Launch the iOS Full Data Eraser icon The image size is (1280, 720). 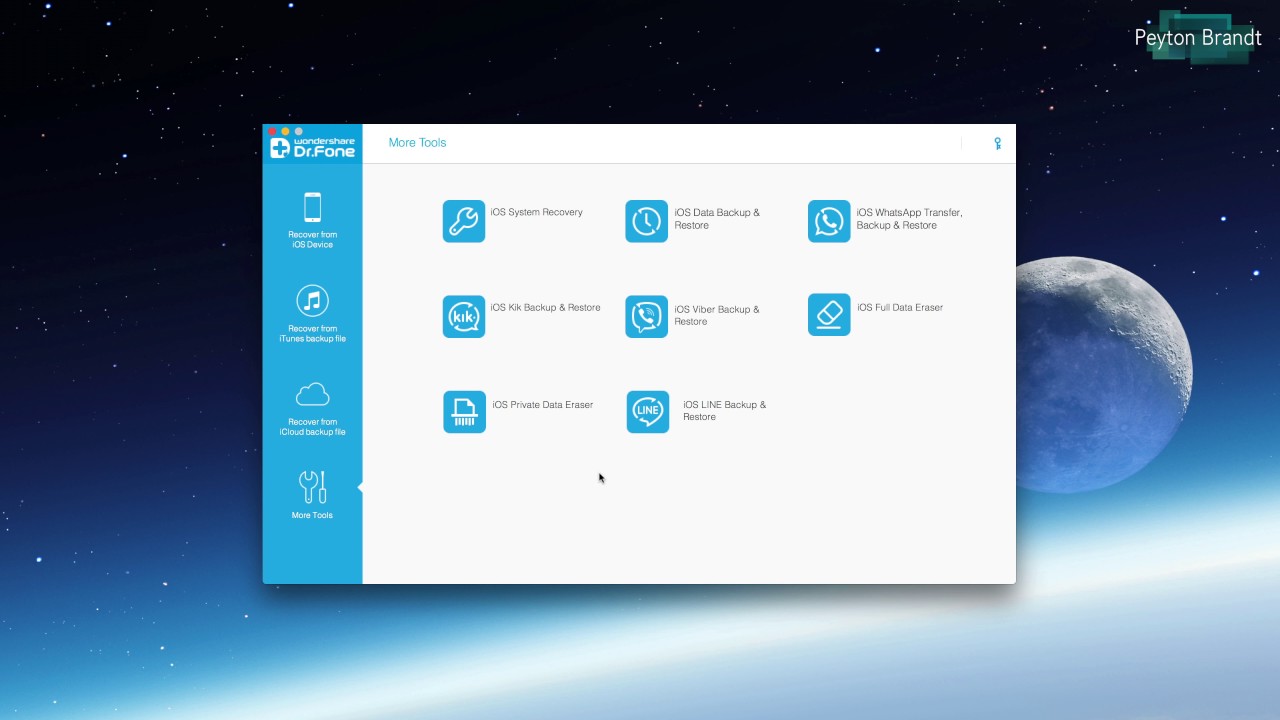click(829, 315)
